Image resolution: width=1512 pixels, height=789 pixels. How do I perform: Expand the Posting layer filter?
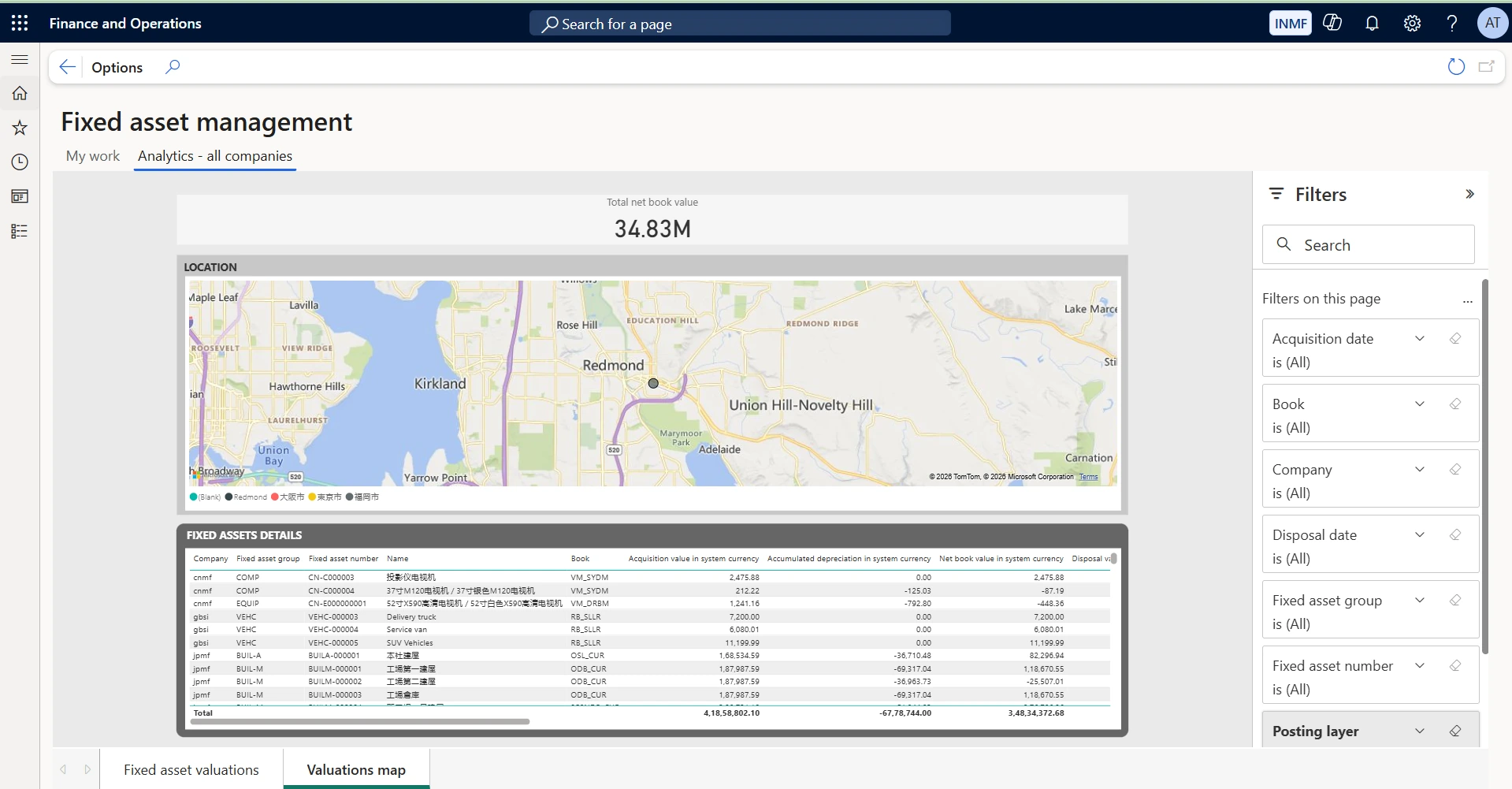(x=1420, y=731)
